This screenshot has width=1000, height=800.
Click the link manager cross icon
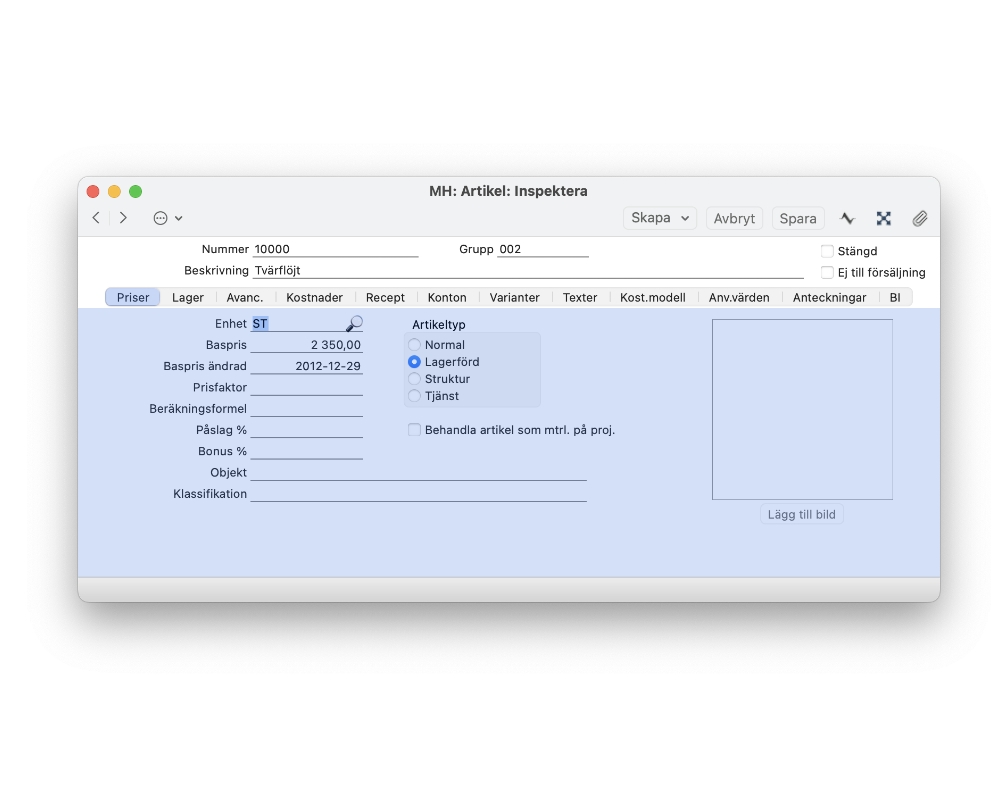coord(883,218)
